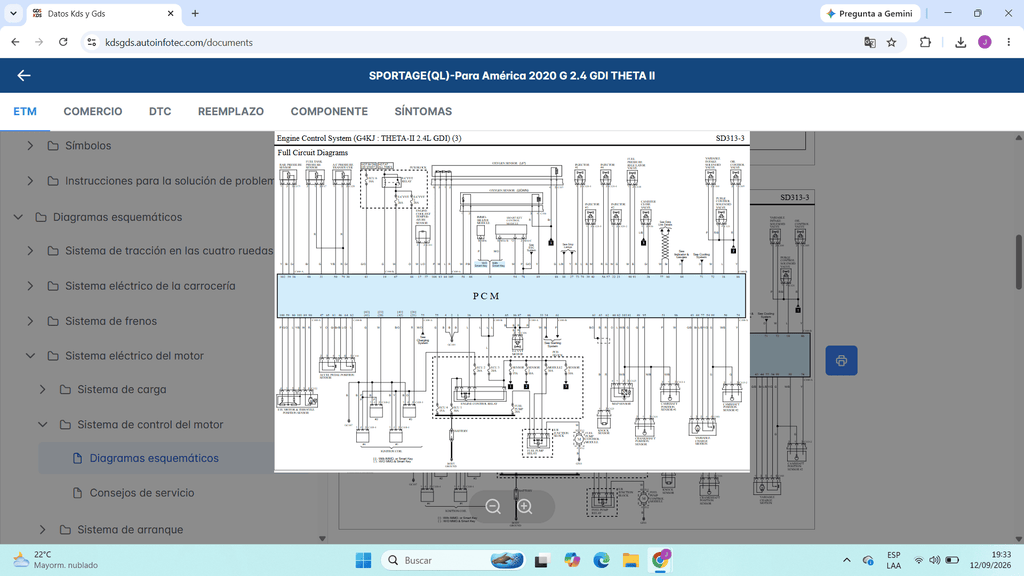Open the COMPONENTE tab
The width and height of the screenshot is (1024, 576).
tap(329, 112)
